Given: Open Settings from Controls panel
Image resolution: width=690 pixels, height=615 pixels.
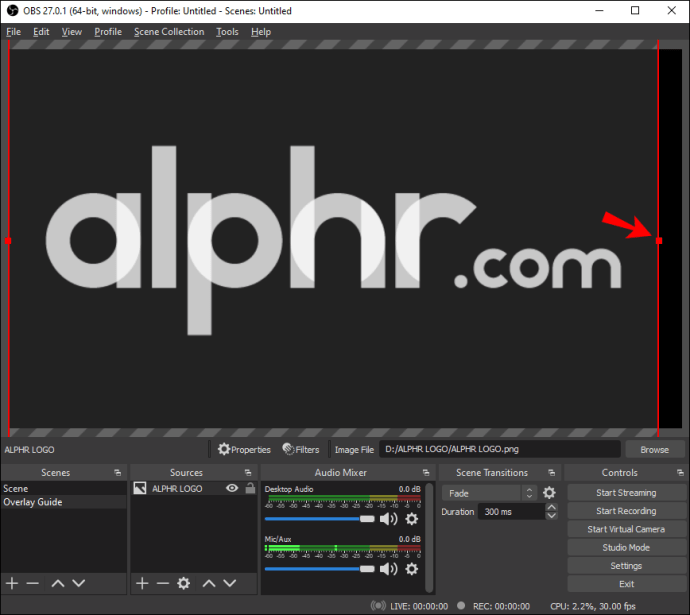Looking at the screenshot, I should point(626,566).
